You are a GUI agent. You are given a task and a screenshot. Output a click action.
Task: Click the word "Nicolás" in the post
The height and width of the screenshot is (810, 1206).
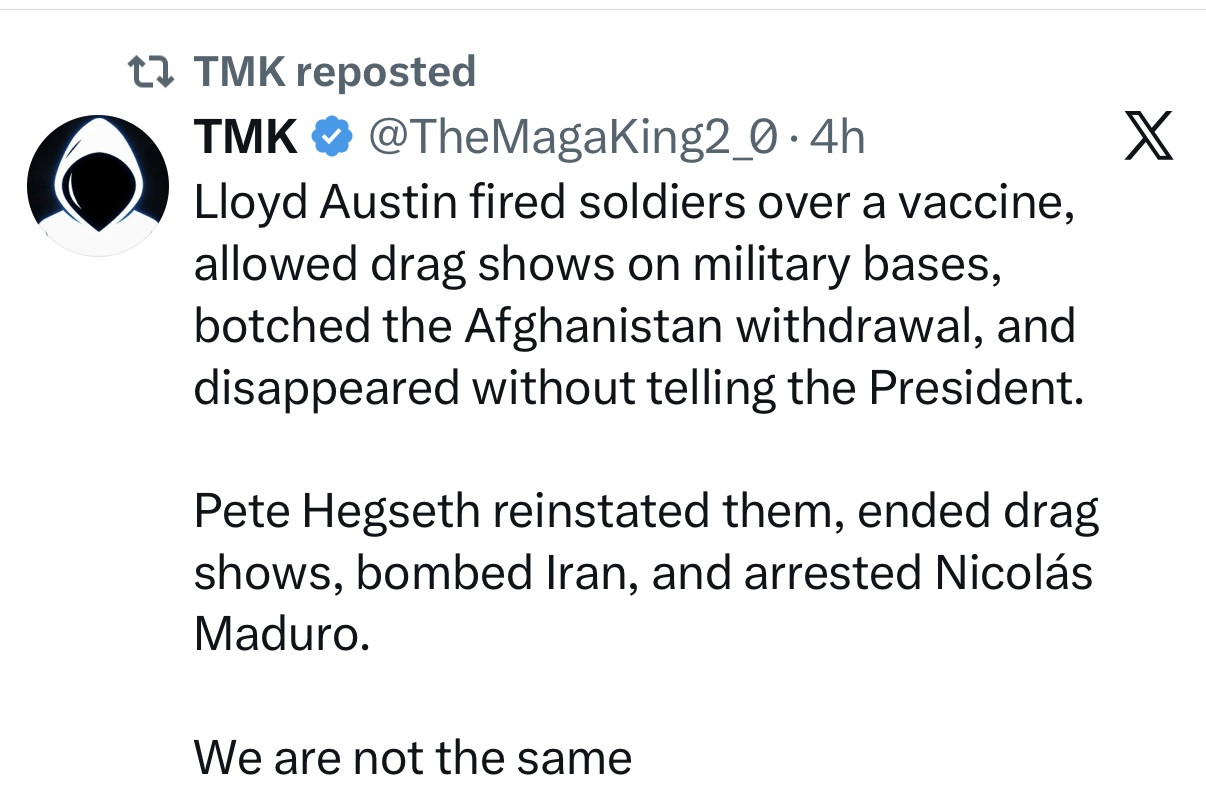coord(1009,573)
